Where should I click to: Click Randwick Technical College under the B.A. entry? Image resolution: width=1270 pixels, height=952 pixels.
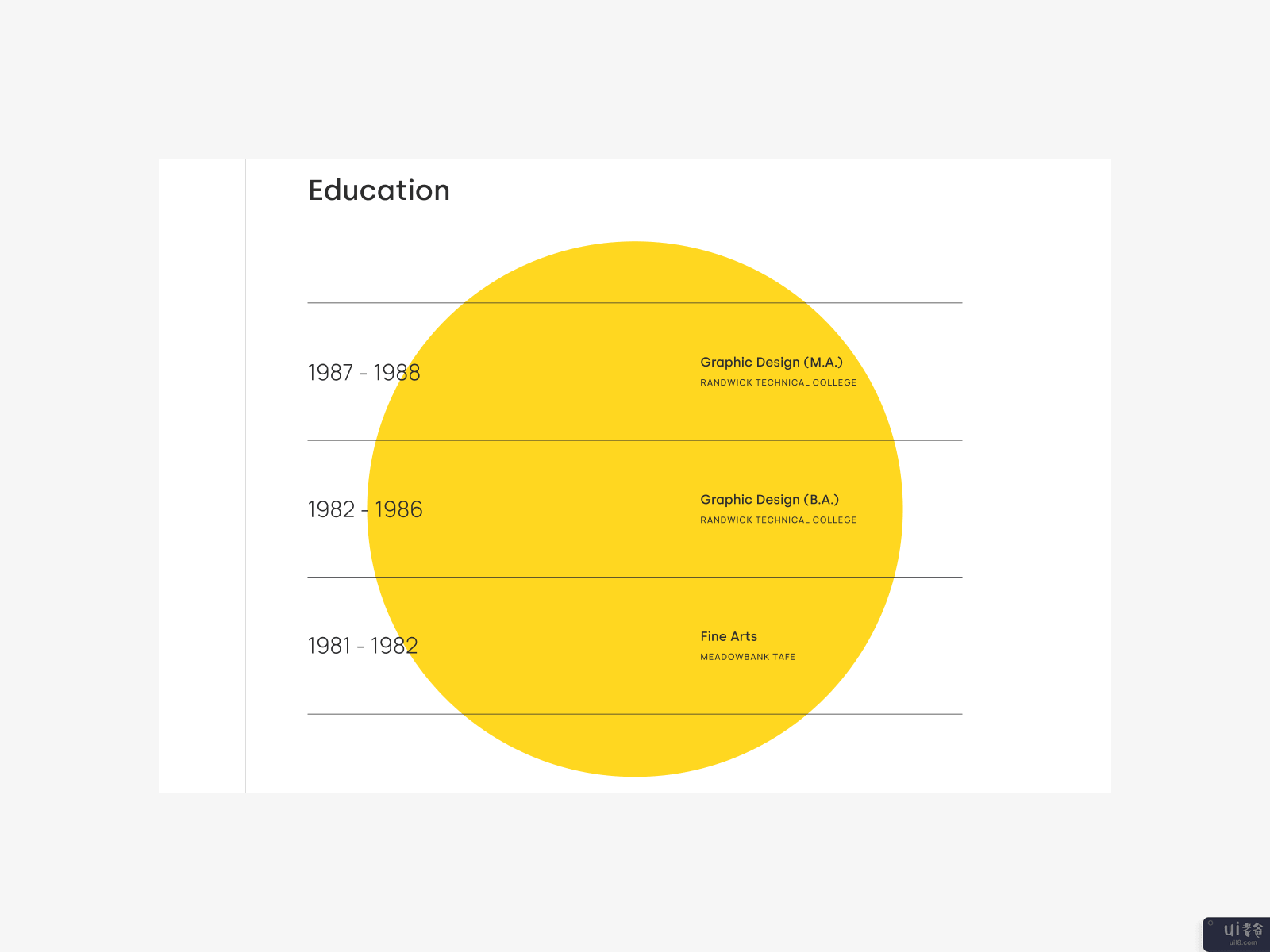[x=778, y=520]
